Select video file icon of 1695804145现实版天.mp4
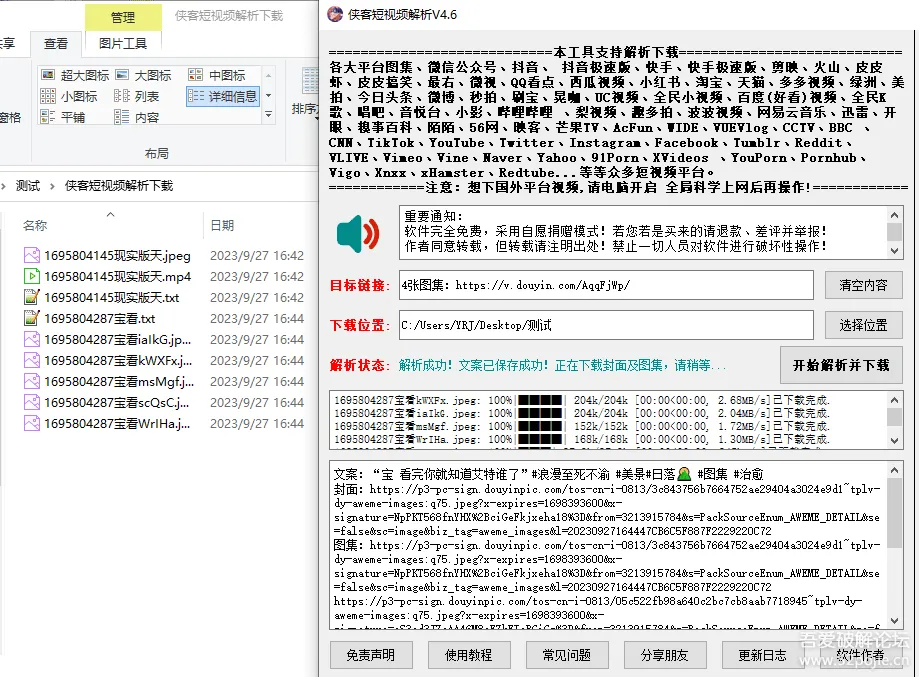The image size is (919, 677). click(x=32, y=276)
